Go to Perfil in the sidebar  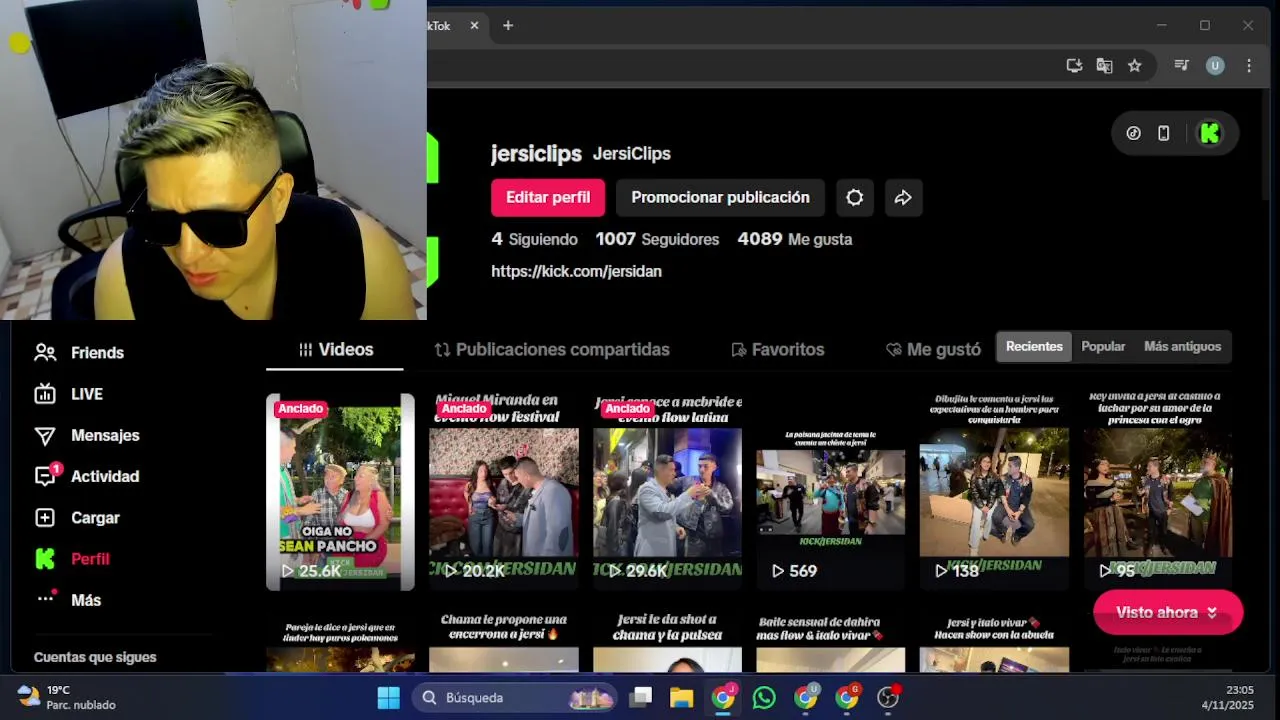click(71, 559)
